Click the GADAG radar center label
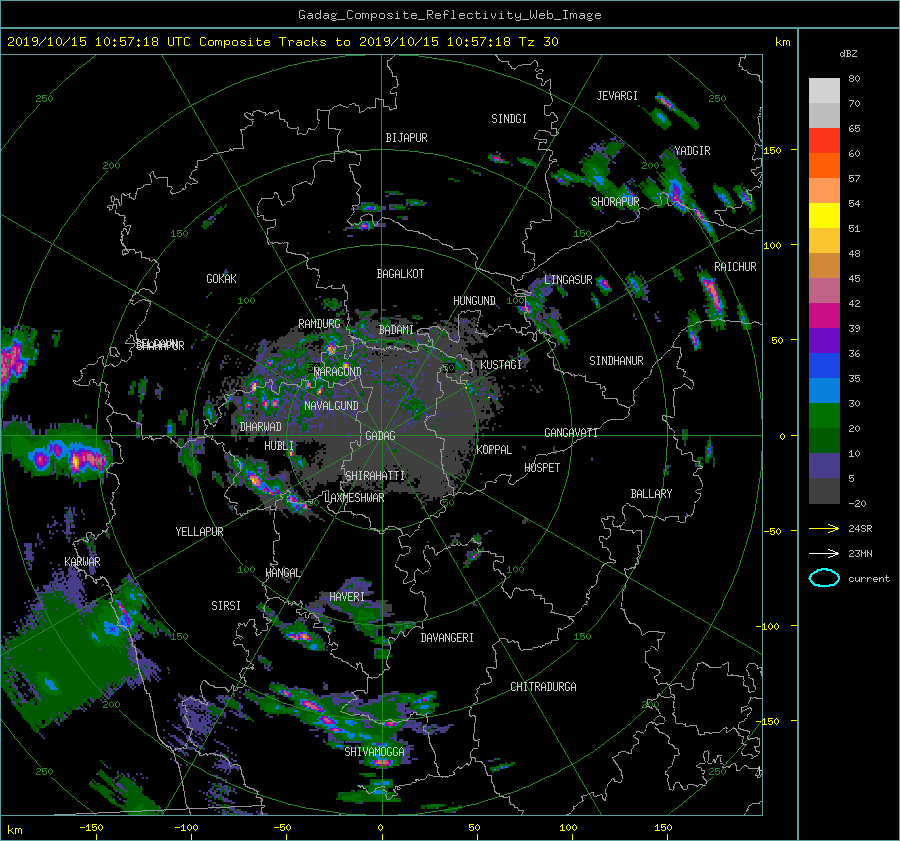Viewport: 900px width, 841px height. pyautogui.click(x=380, y=436)
